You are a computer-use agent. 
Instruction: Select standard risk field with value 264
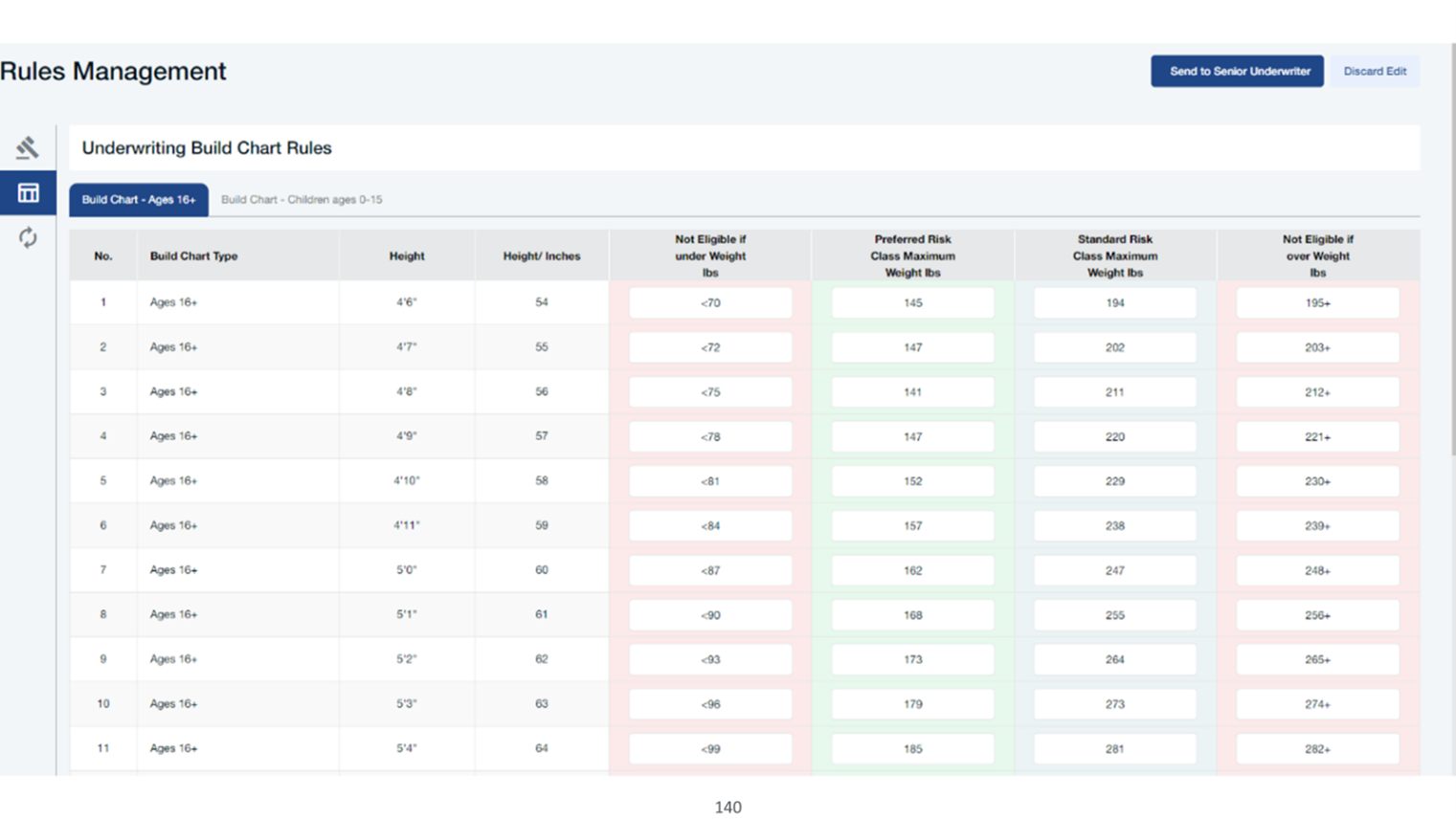pyautogui.click(x=1114, y=660)
